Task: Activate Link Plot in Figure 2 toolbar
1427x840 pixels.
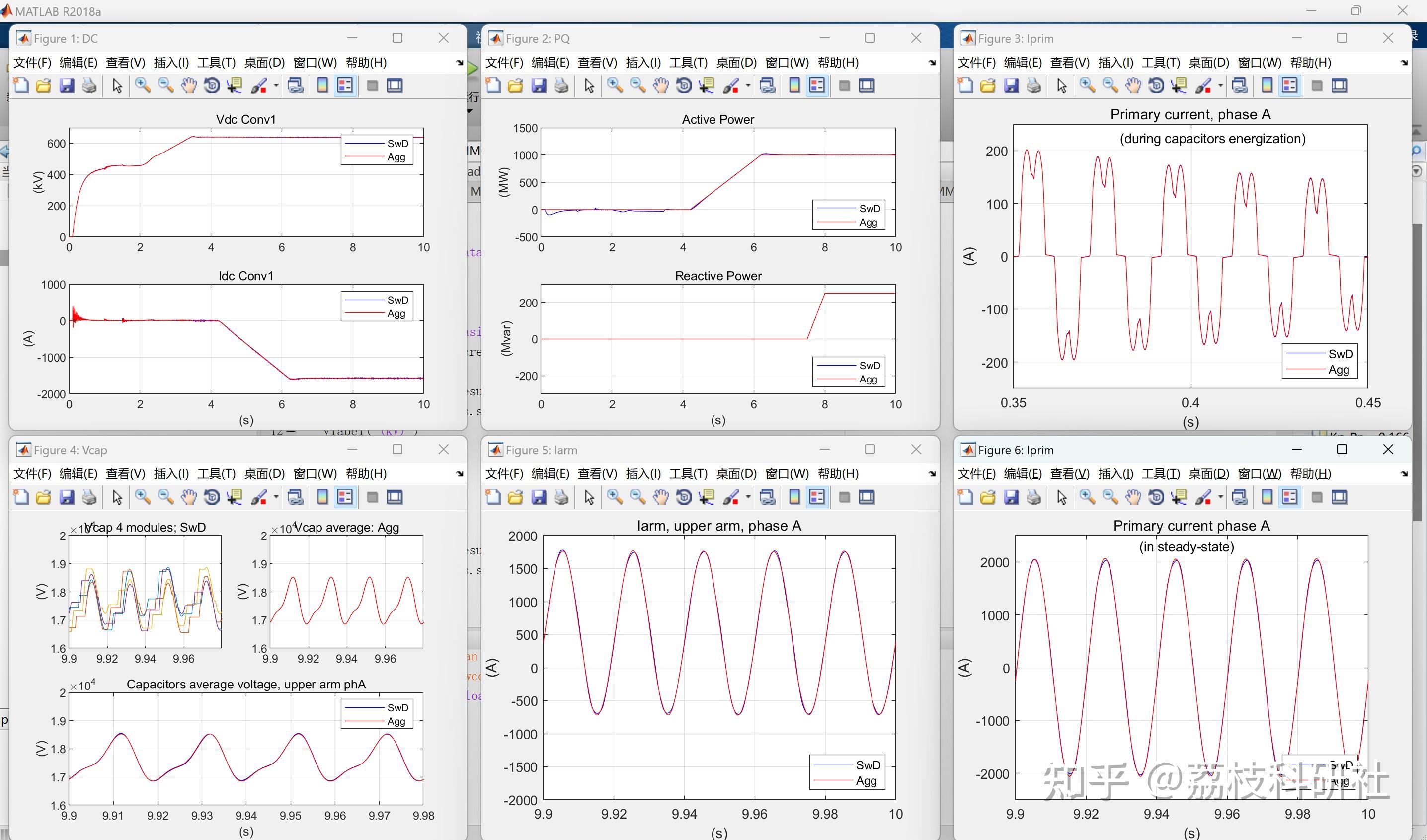Action: click(767, 86)
